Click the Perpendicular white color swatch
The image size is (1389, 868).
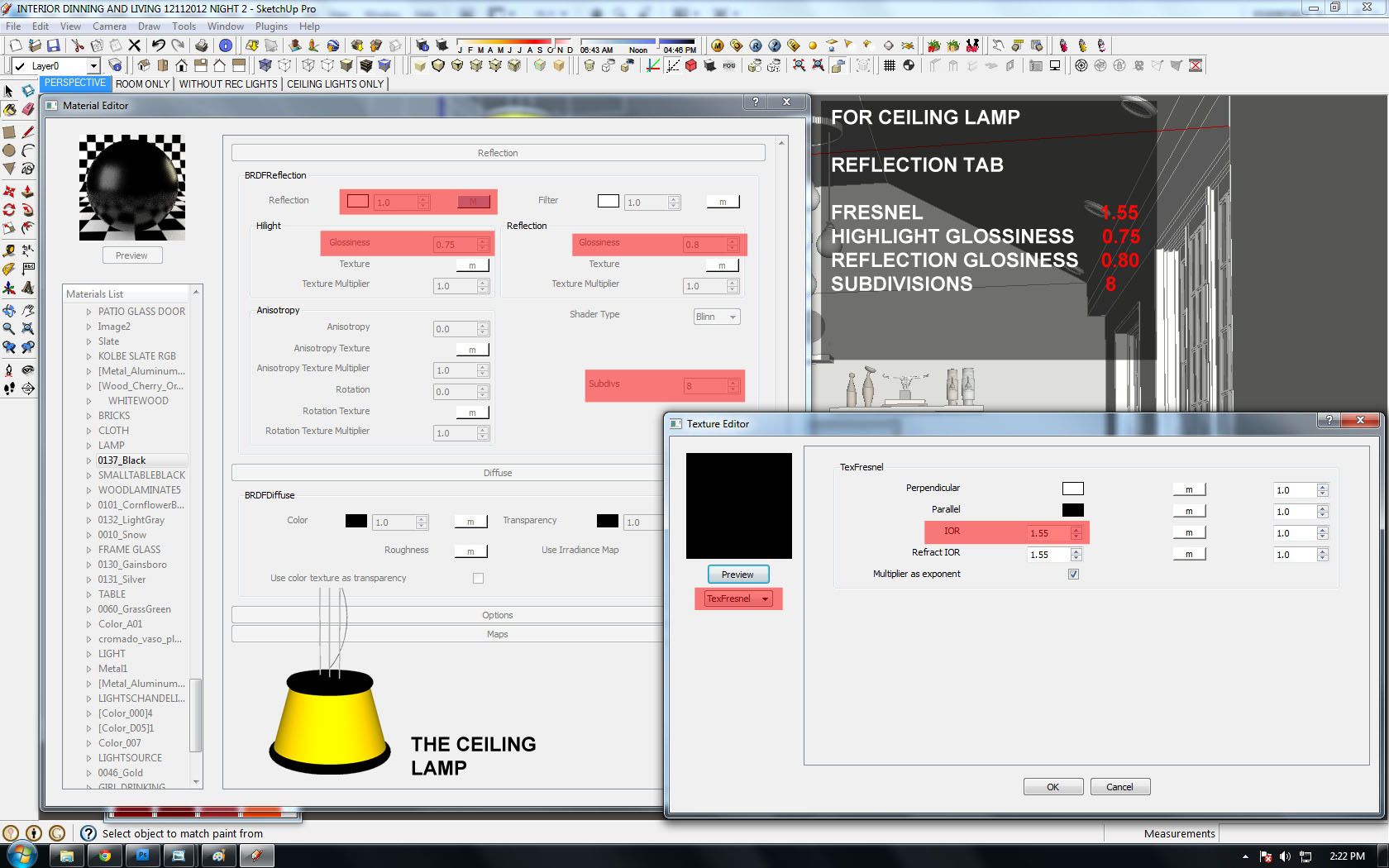click(x=1072, y=489)
